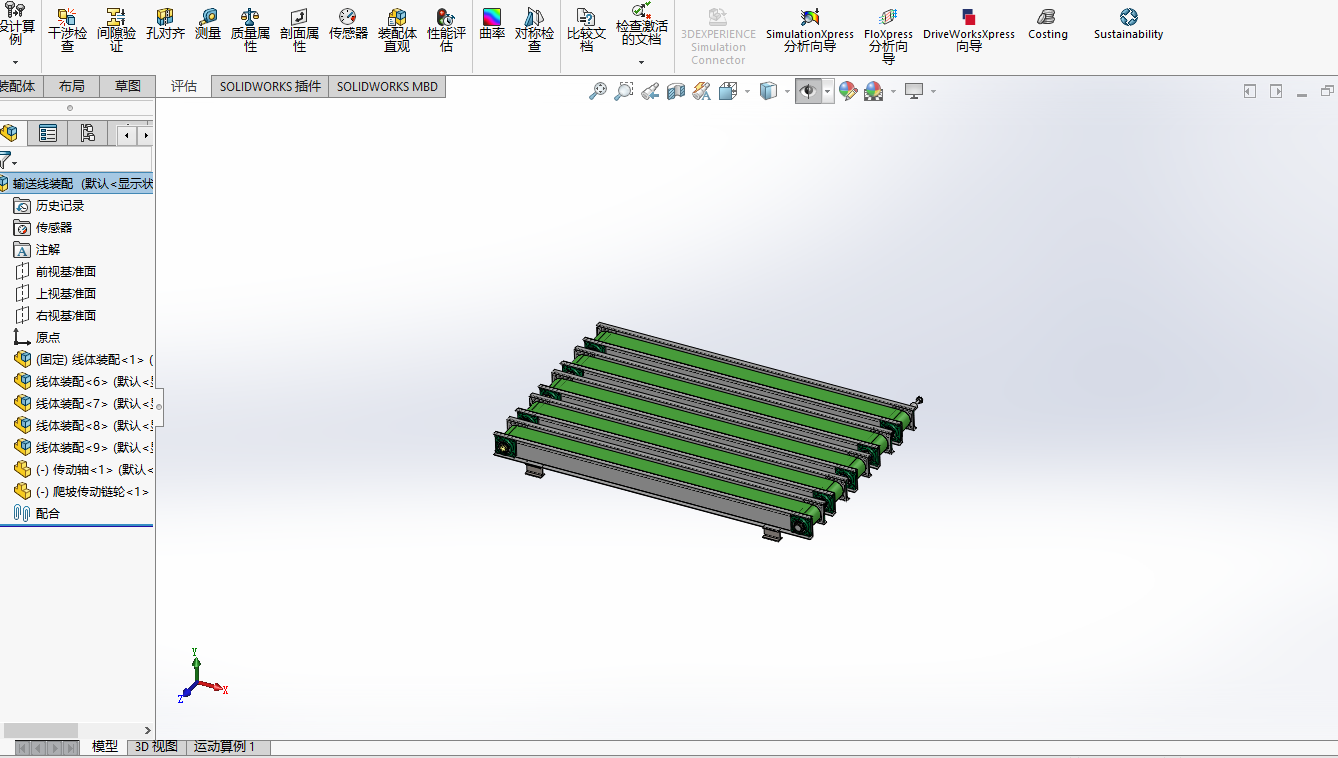Switch to the 布局 ribbon tab
Viewport: 1338px width, 758px height.
point(72,86)
